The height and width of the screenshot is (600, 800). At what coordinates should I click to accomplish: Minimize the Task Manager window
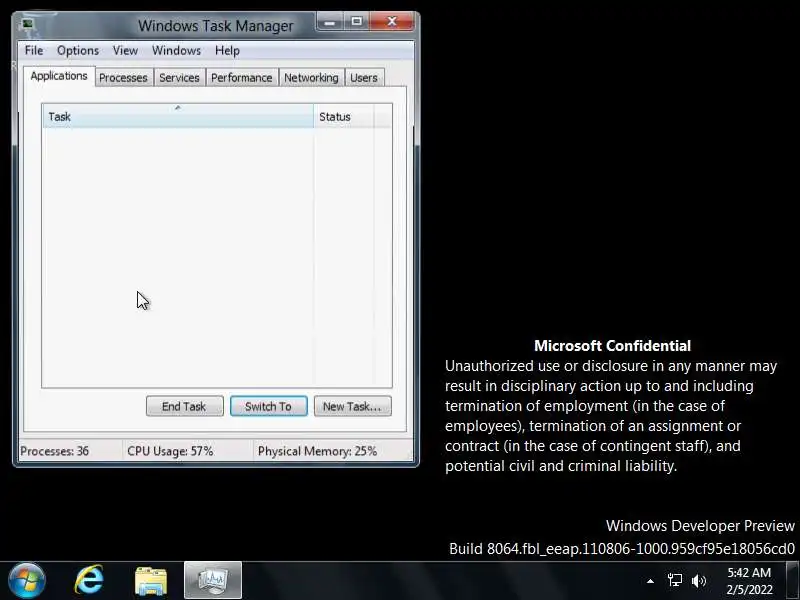330,21
